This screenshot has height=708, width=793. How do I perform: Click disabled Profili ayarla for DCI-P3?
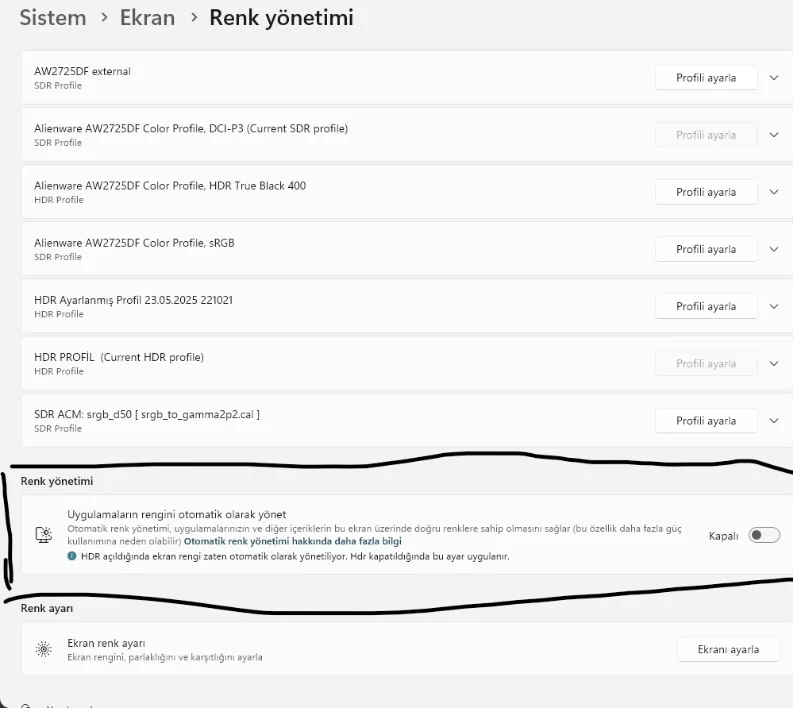pos(706,135)
